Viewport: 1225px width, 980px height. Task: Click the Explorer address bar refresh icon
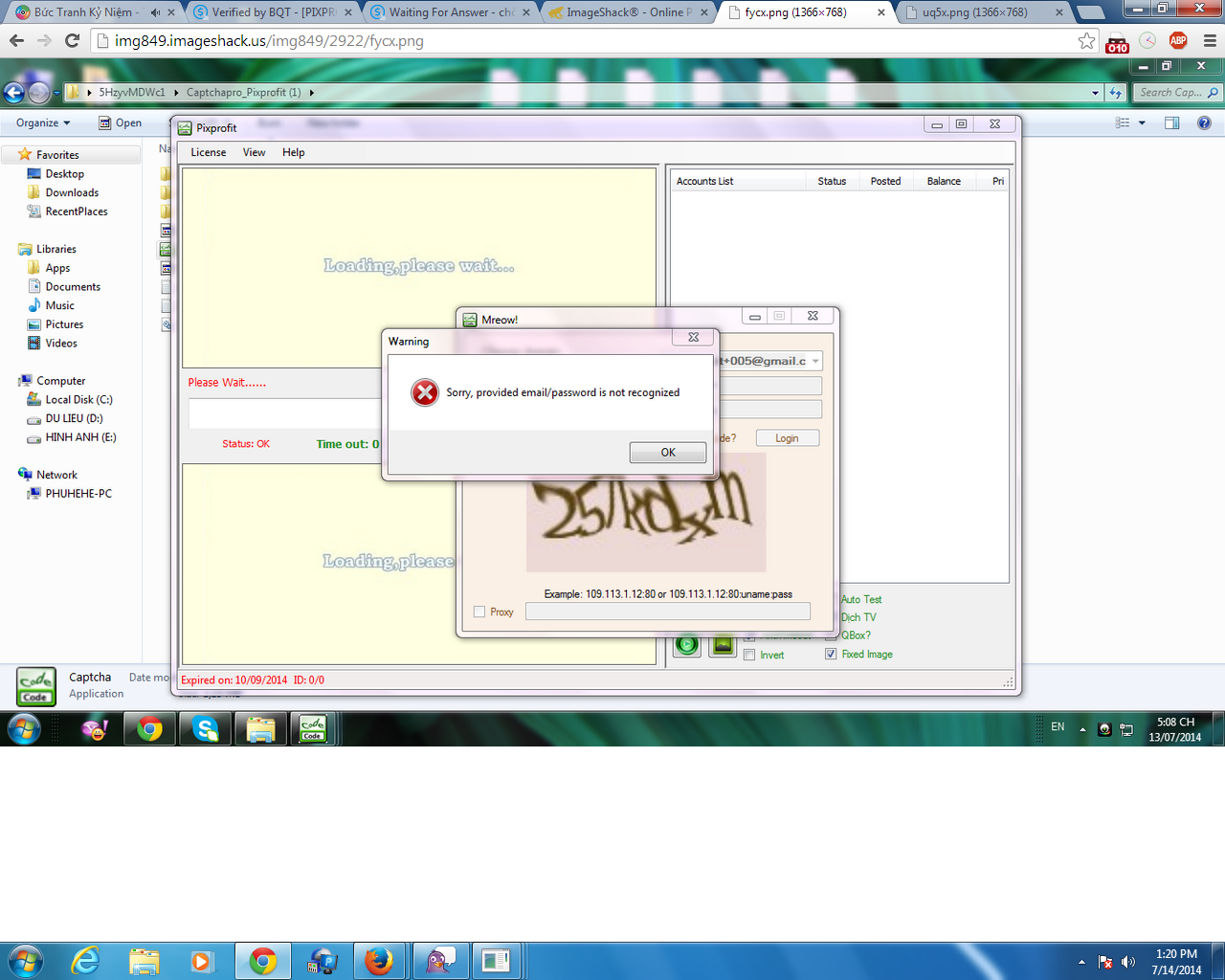tap(1116, 93)
